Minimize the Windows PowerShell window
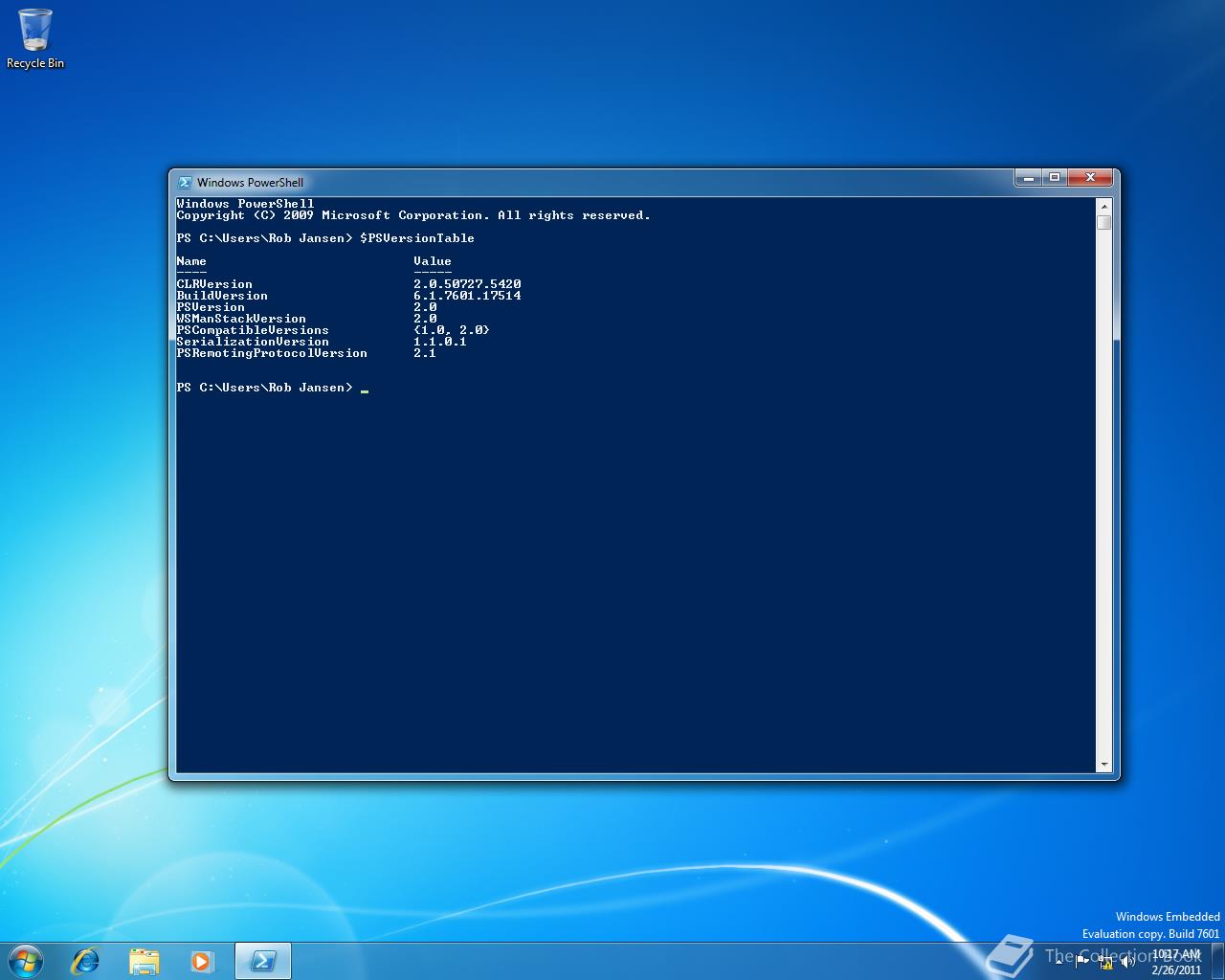 (1029, 178)
